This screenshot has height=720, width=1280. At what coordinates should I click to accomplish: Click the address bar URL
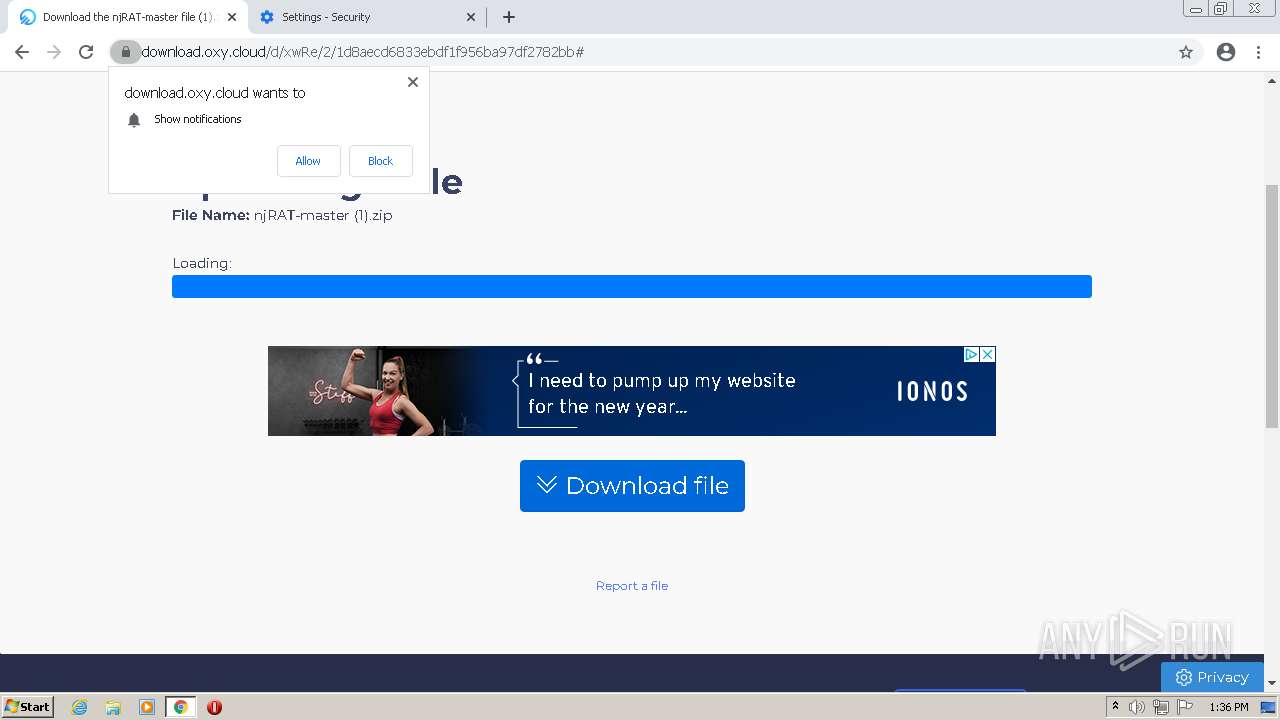click(362, 52)
